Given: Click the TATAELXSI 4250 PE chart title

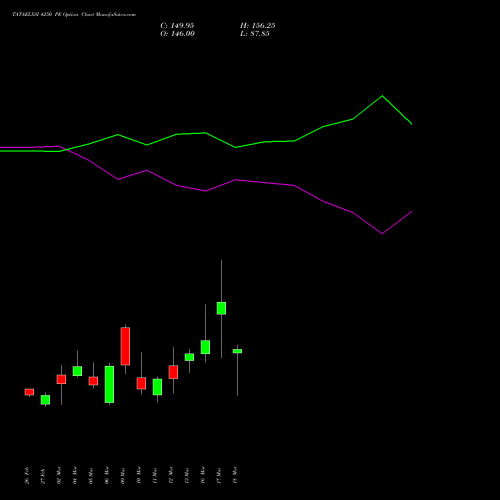Looking at the screenshot, I should pos(74,15).
